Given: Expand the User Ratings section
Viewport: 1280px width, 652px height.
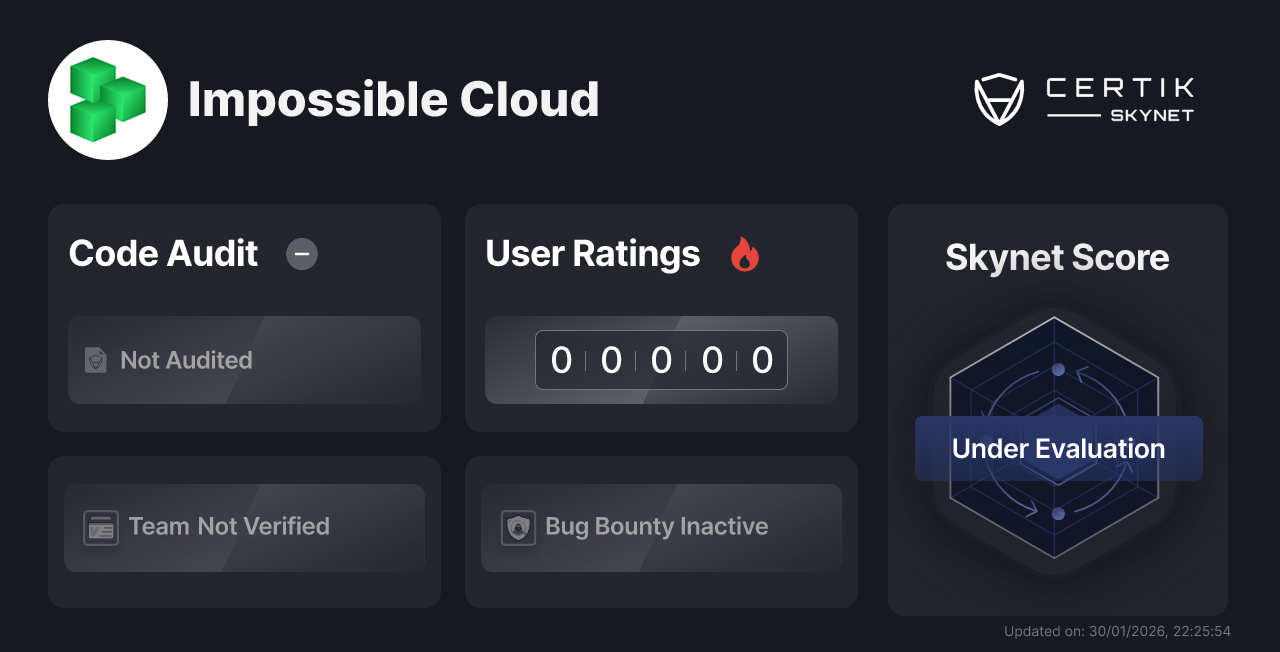Looking at the screenshot, I should pos(592,255).
